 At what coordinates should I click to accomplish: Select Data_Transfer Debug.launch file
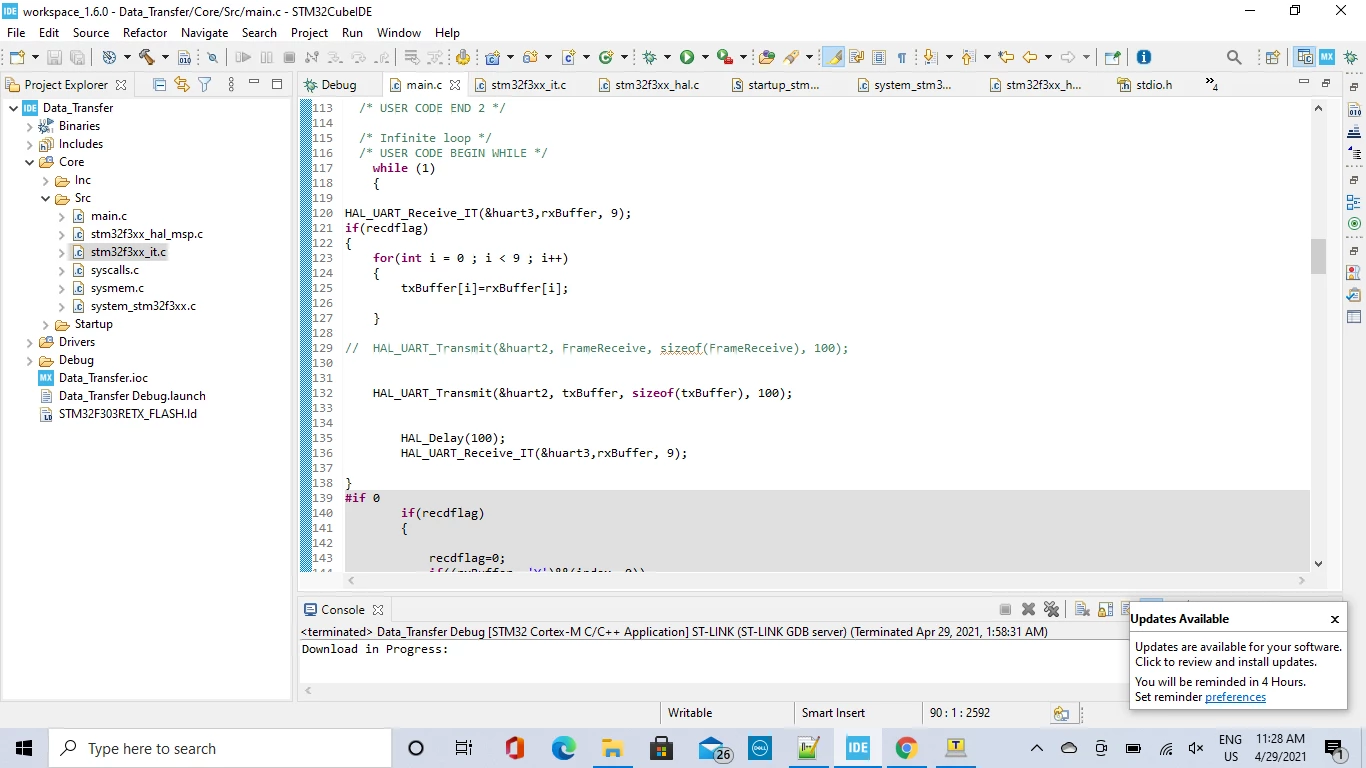[132, 396]
